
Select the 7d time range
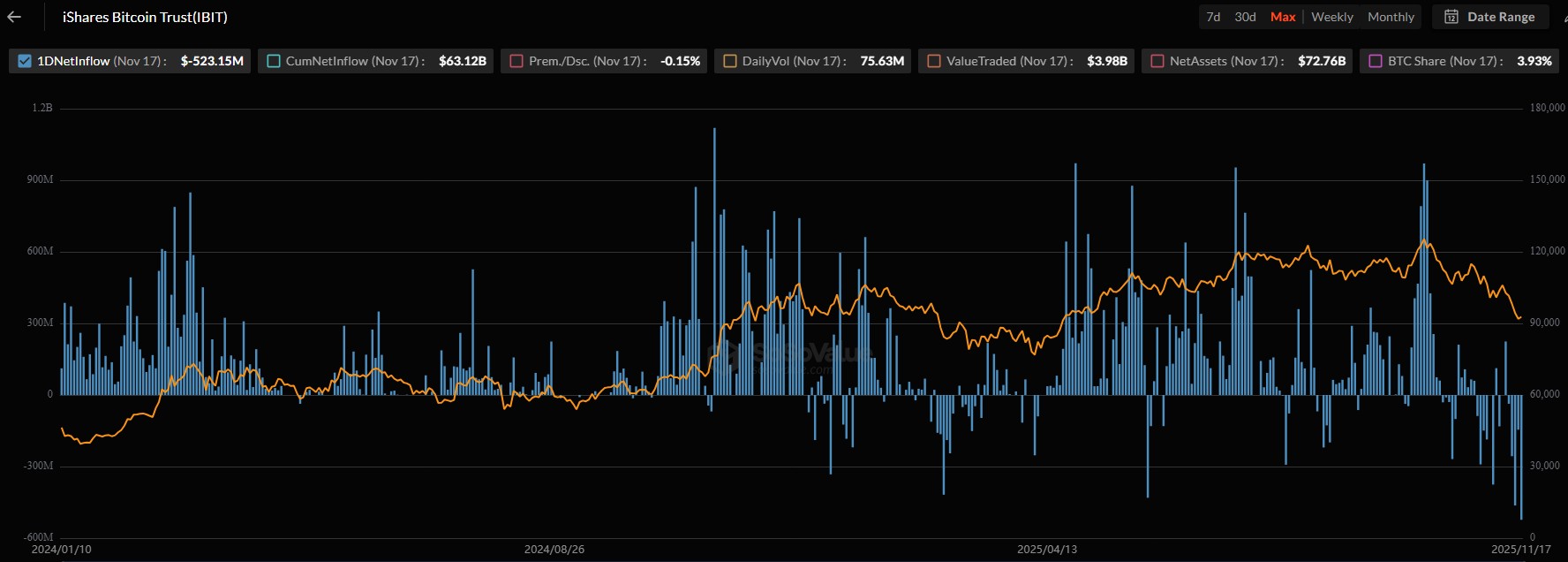1213,17
